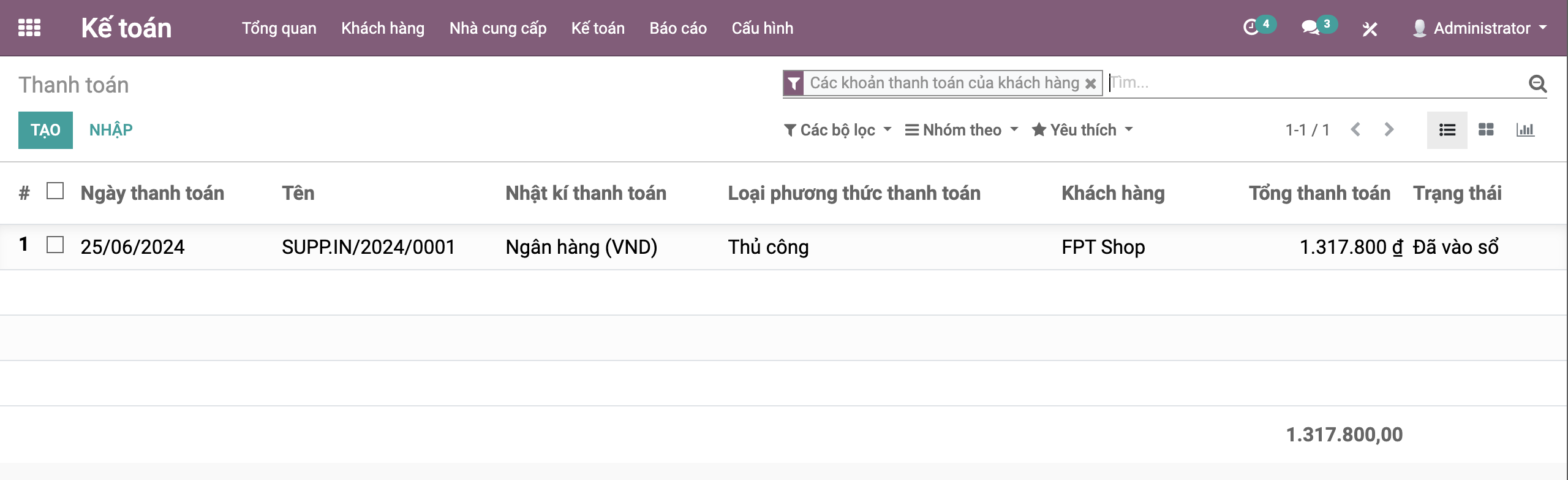Switch to kanban view

(x=1486, y=130)
